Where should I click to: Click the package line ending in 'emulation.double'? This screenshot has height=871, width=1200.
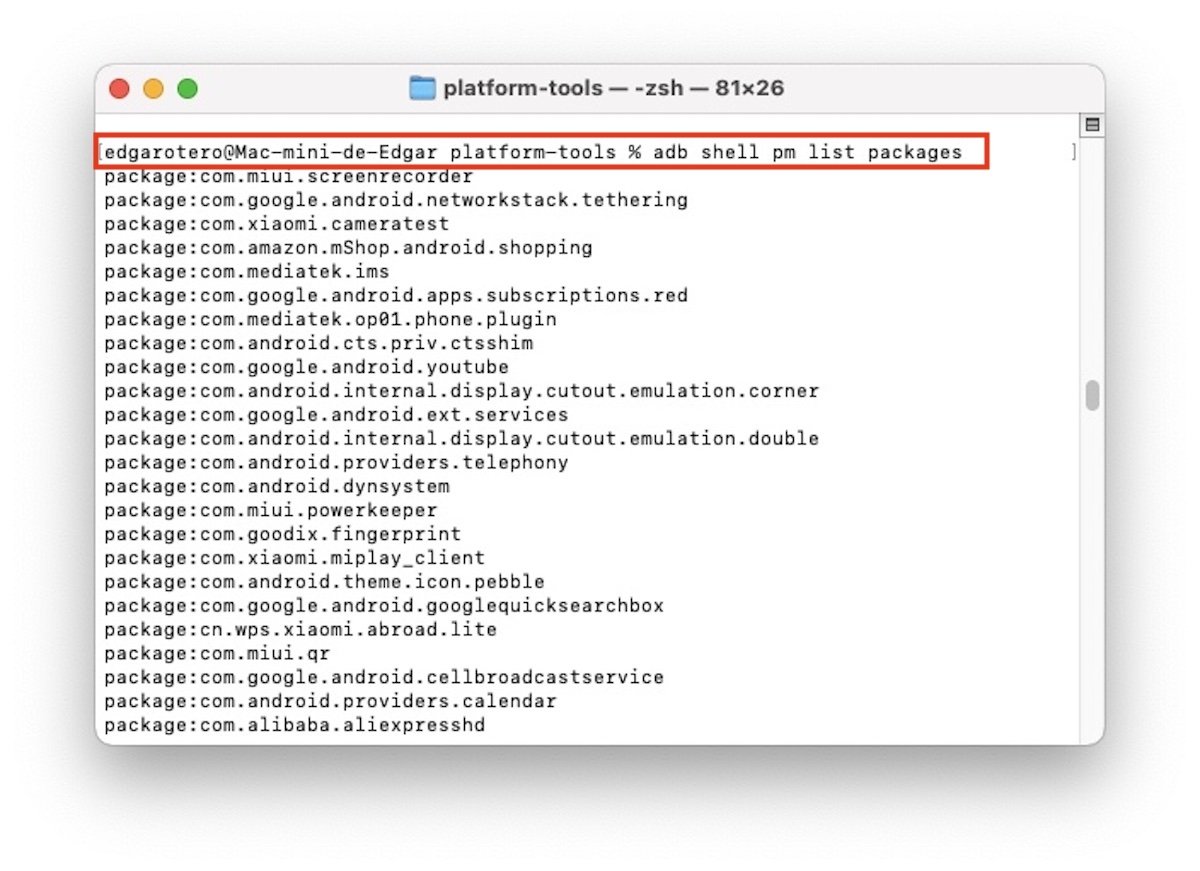pos(461,439)
